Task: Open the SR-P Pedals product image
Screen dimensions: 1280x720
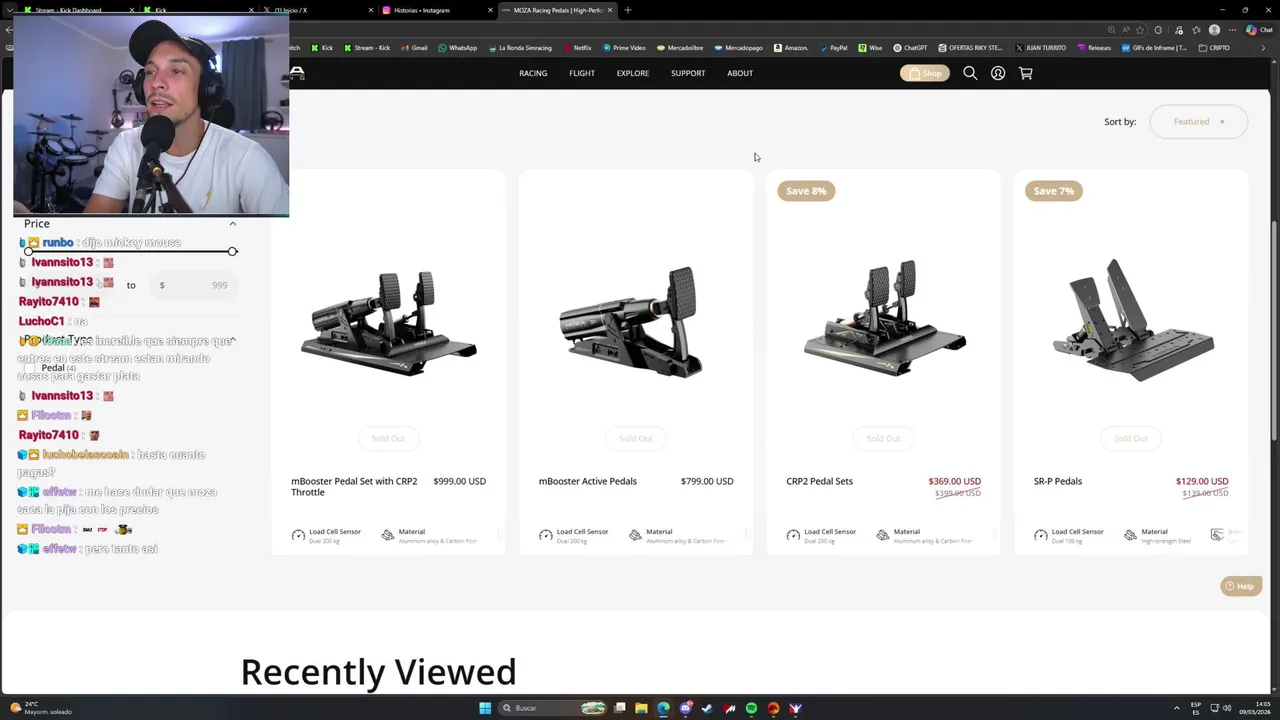Action: [x=1132, y=320]
